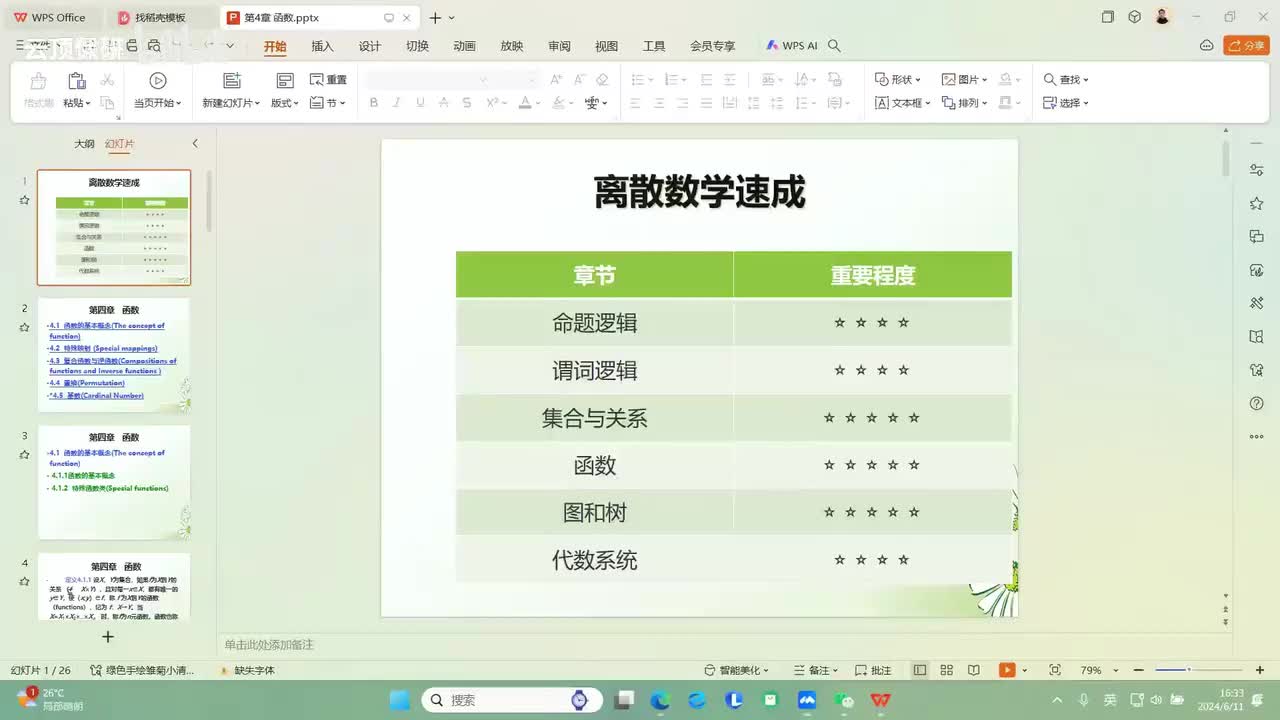Switch to the 找稻壳模板 window tab
This screenshot has height=720, width=1280.
pyautogui.click(x=160, y=18)
